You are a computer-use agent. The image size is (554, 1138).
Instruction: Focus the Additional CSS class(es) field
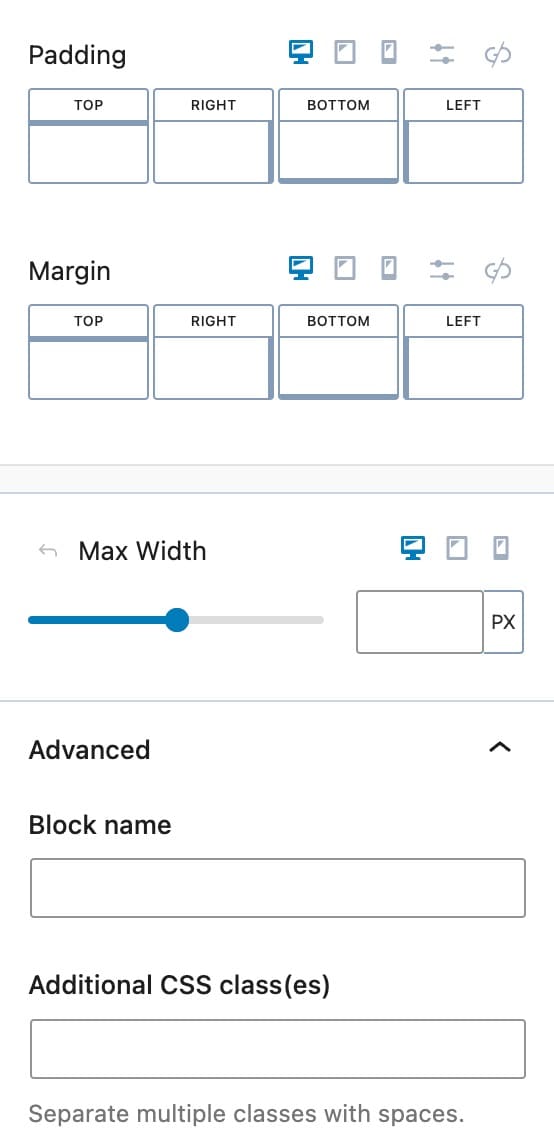pos(277,1049)
